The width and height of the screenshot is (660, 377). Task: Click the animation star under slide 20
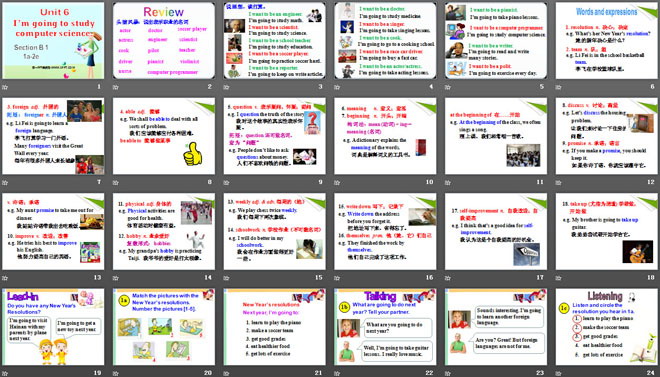pyautogui.click(x=116, y=373)
